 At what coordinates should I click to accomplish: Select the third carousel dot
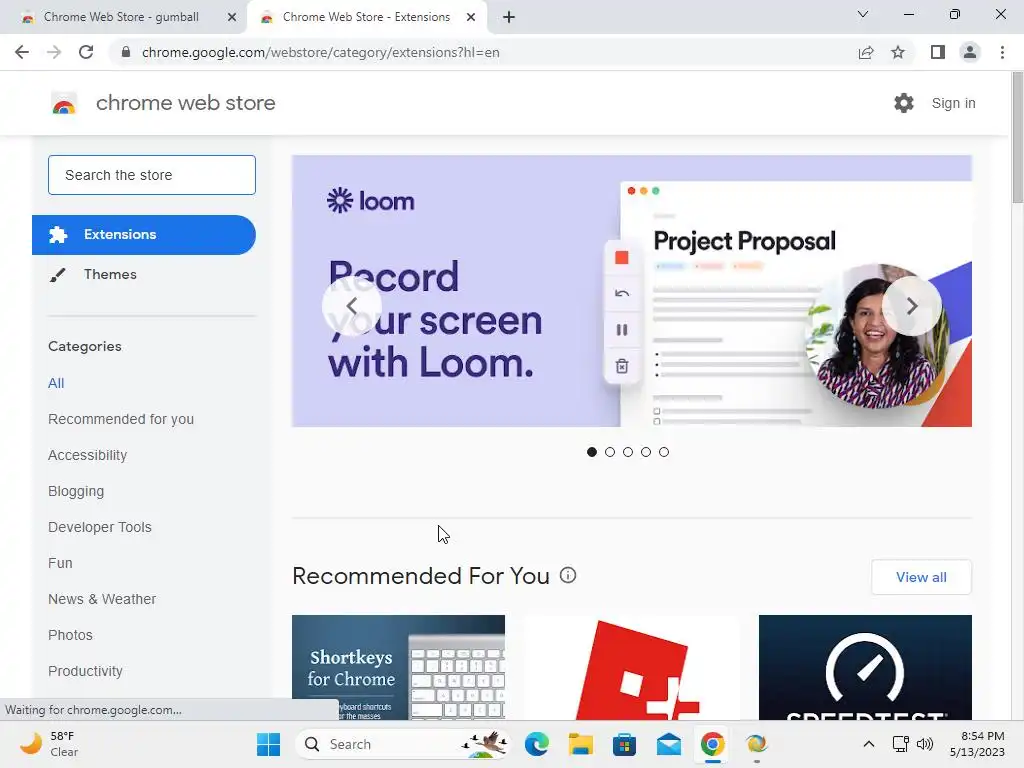[x=628, y=452]
